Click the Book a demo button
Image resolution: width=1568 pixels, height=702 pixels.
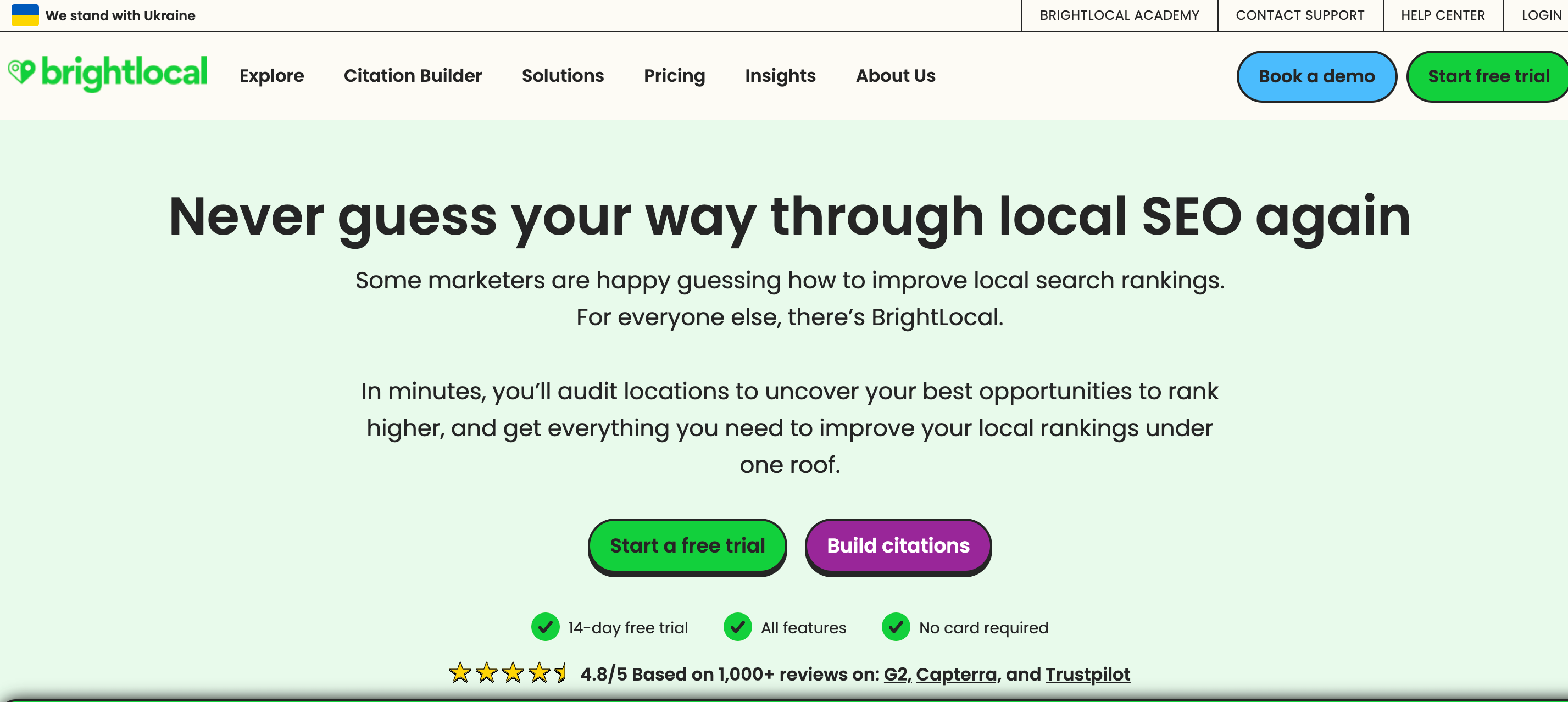(x=1316, y=75)
